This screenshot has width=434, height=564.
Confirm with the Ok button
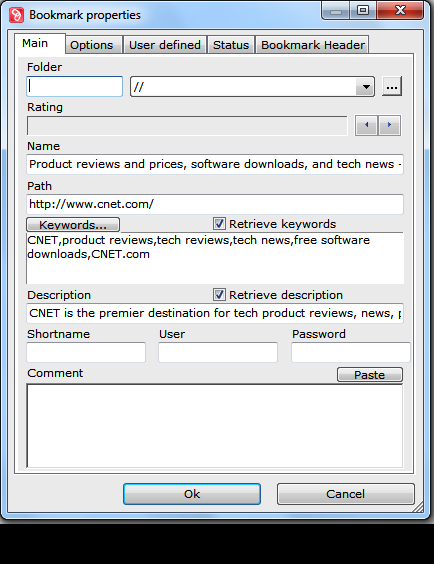click(192, 494)
